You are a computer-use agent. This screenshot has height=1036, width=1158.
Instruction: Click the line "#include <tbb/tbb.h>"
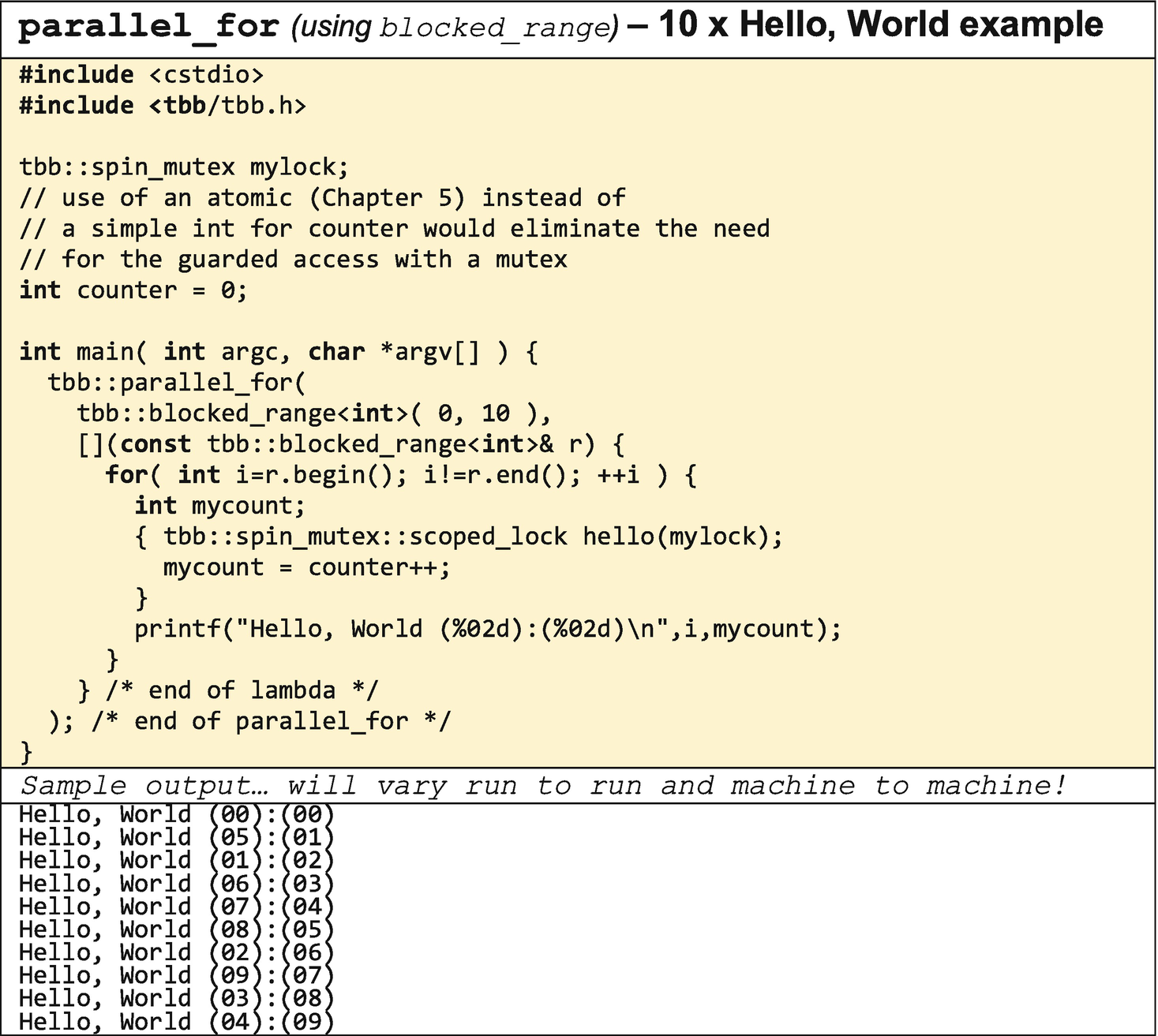point(163,106)
